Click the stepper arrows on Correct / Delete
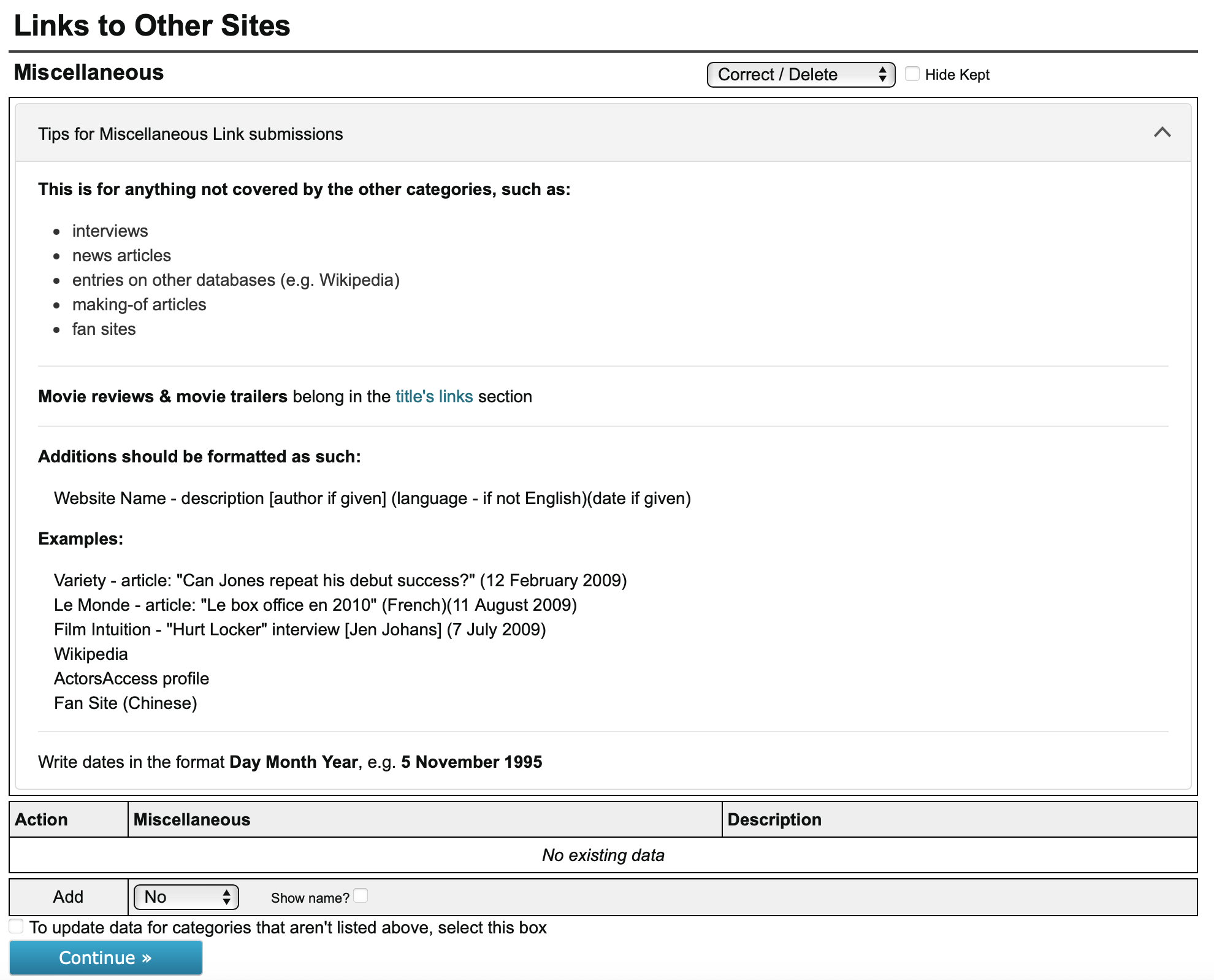 pos(882,75)
